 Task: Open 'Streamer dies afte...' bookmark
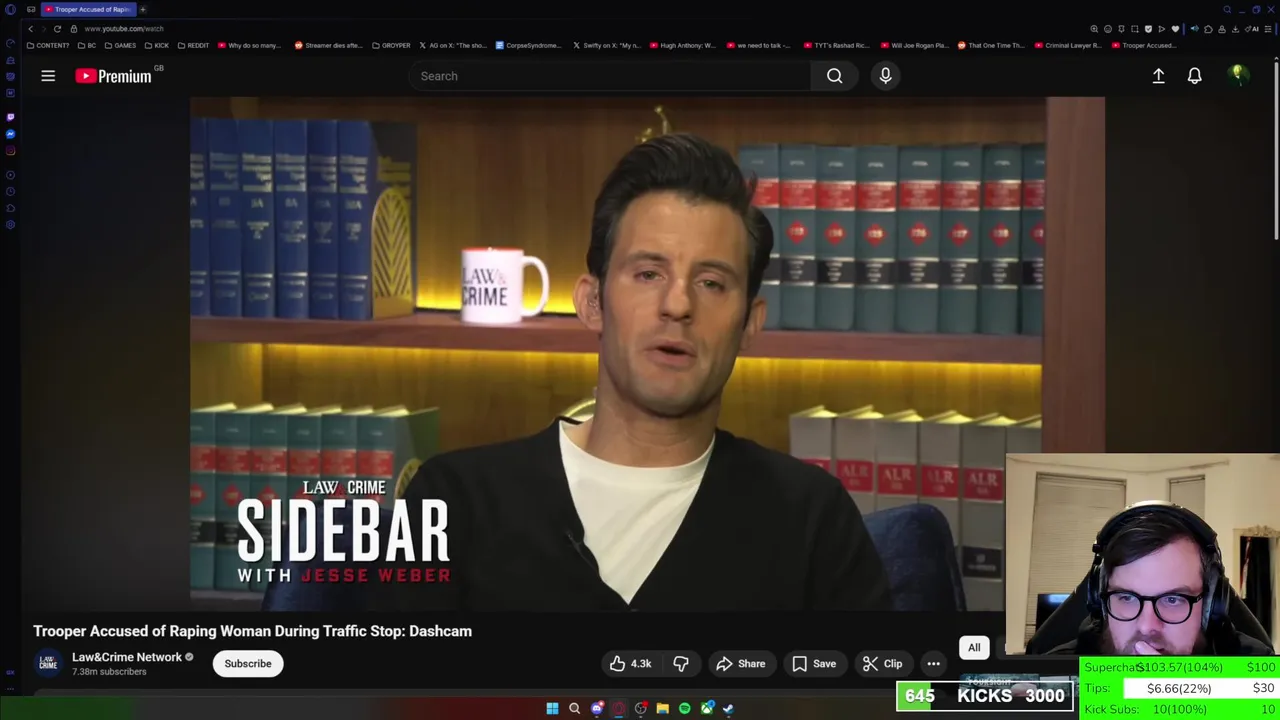point(328,45)
